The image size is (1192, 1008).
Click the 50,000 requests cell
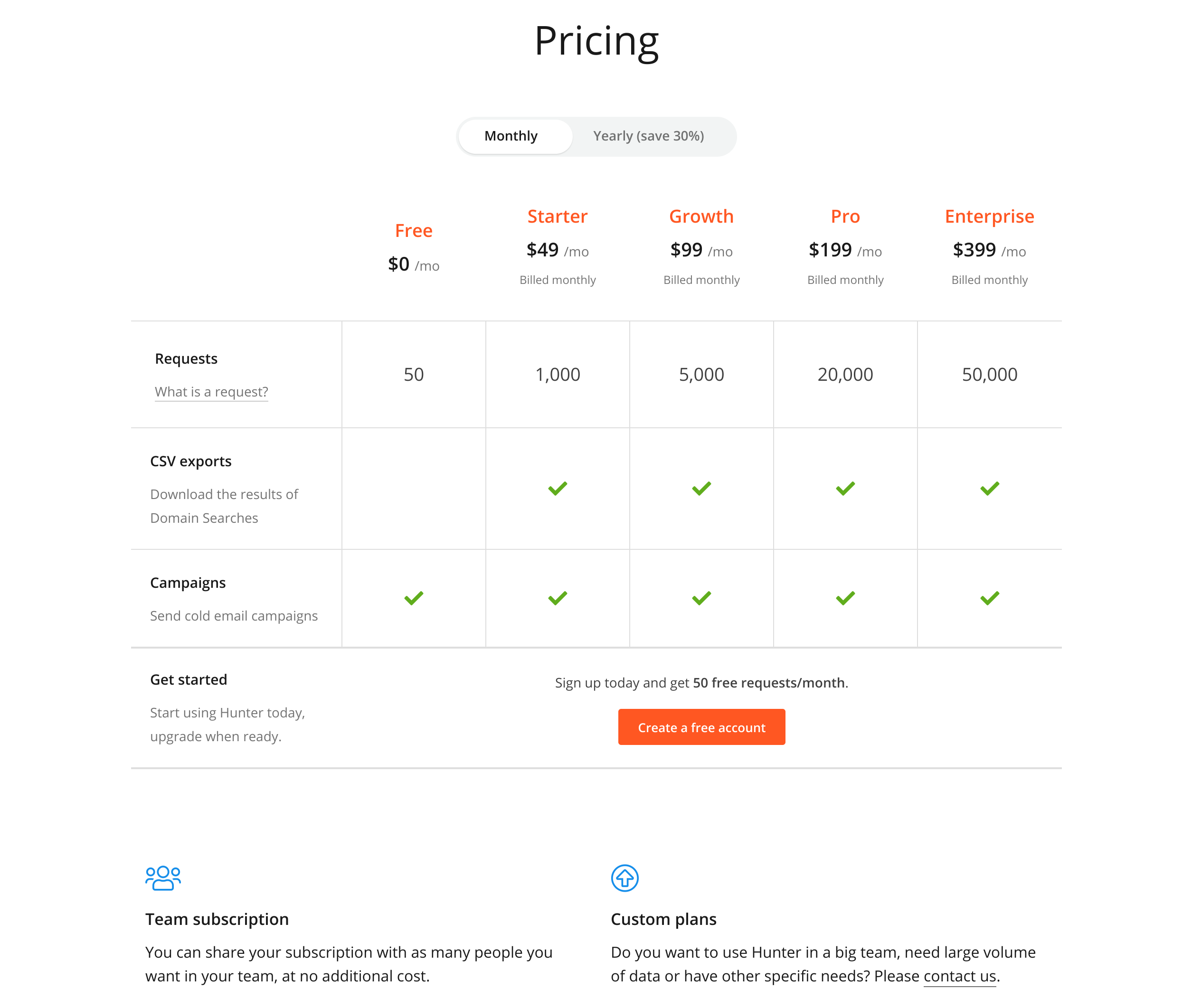pos(989,374)
